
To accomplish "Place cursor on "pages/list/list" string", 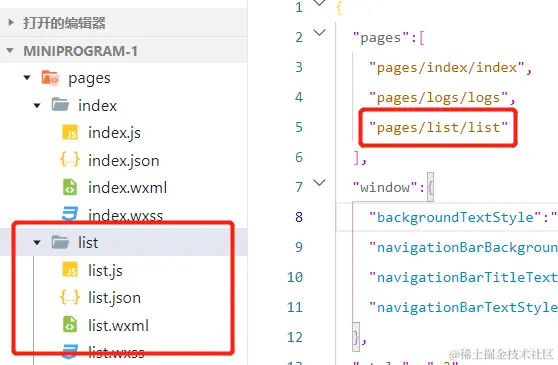I will pyautogui.click(x=438, y=127).
